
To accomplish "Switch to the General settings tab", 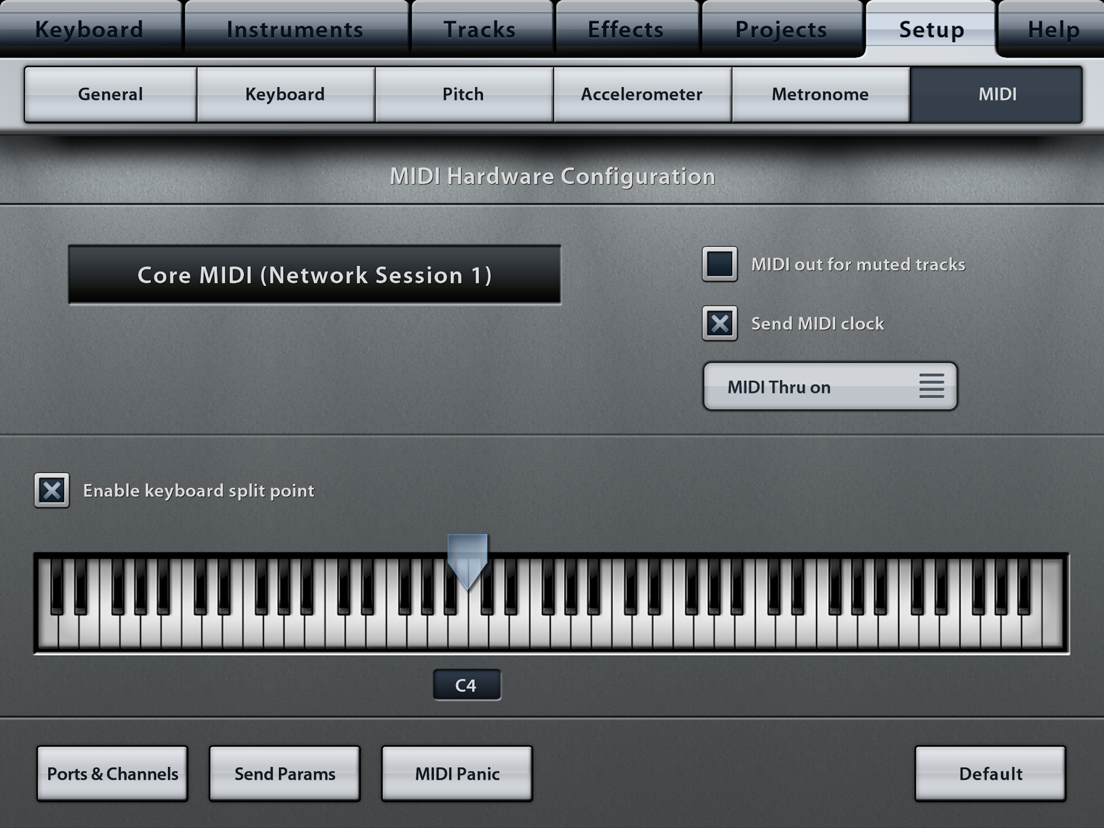I will pos(109,93).
